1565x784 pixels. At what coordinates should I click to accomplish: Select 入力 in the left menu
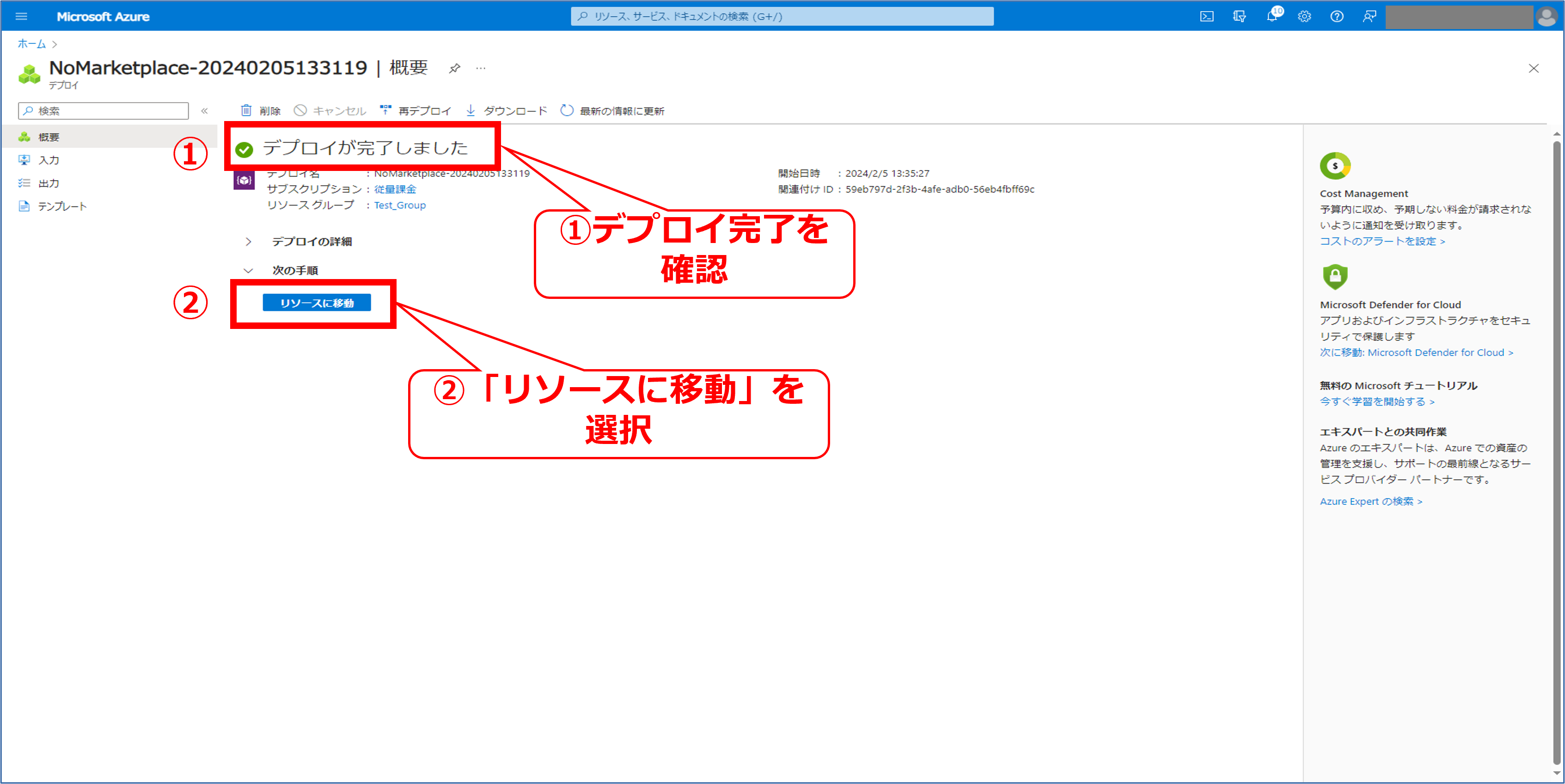tap(49, 160)
